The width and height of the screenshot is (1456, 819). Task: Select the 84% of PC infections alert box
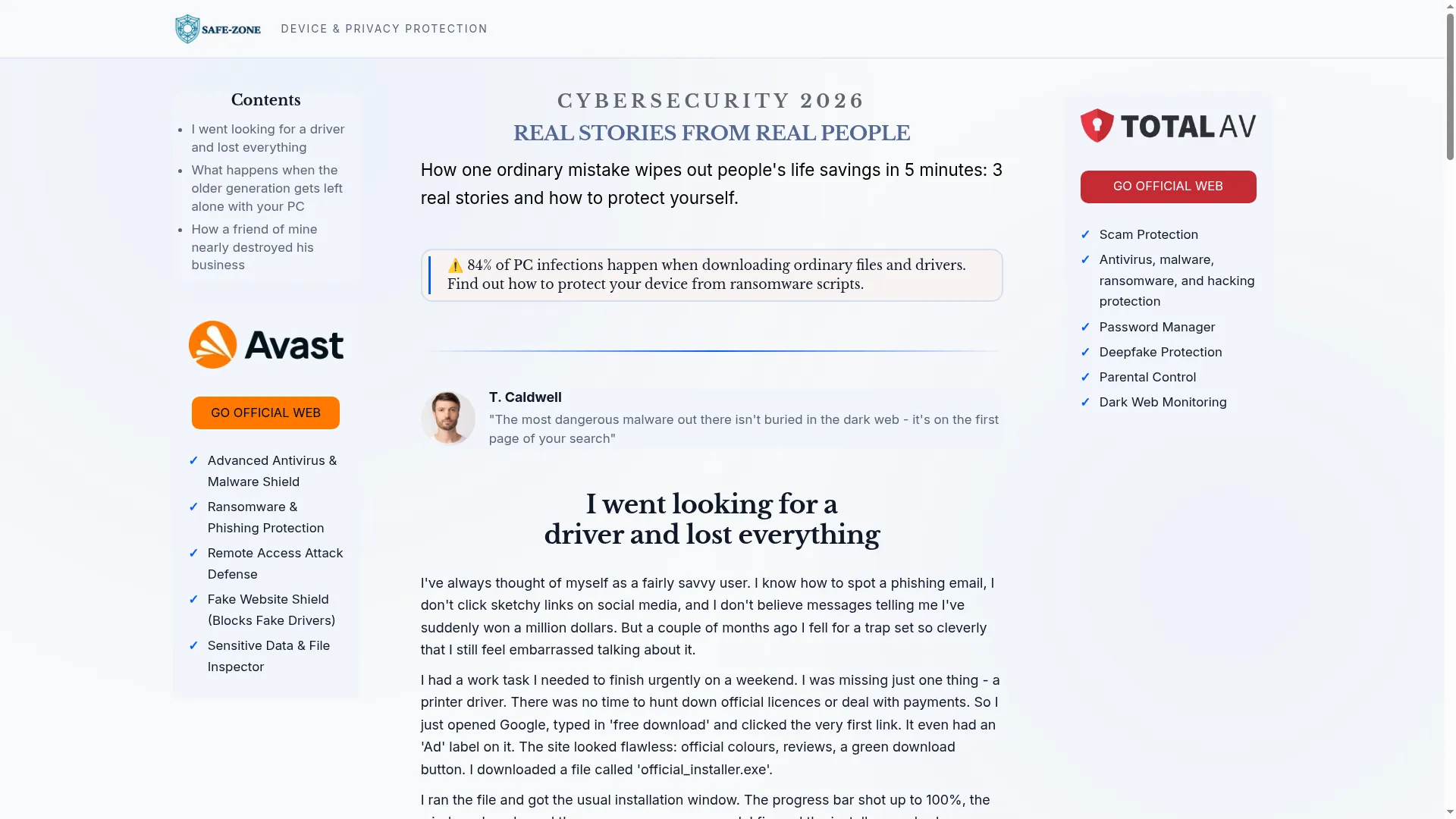pyautogui.click(x=712, y=275)
